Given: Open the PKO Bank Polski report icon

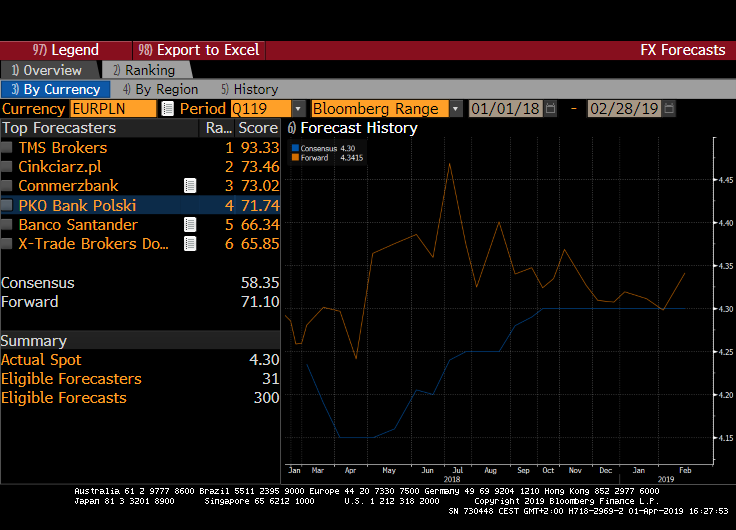Looking at the screenshot, I should click(190, 205).
